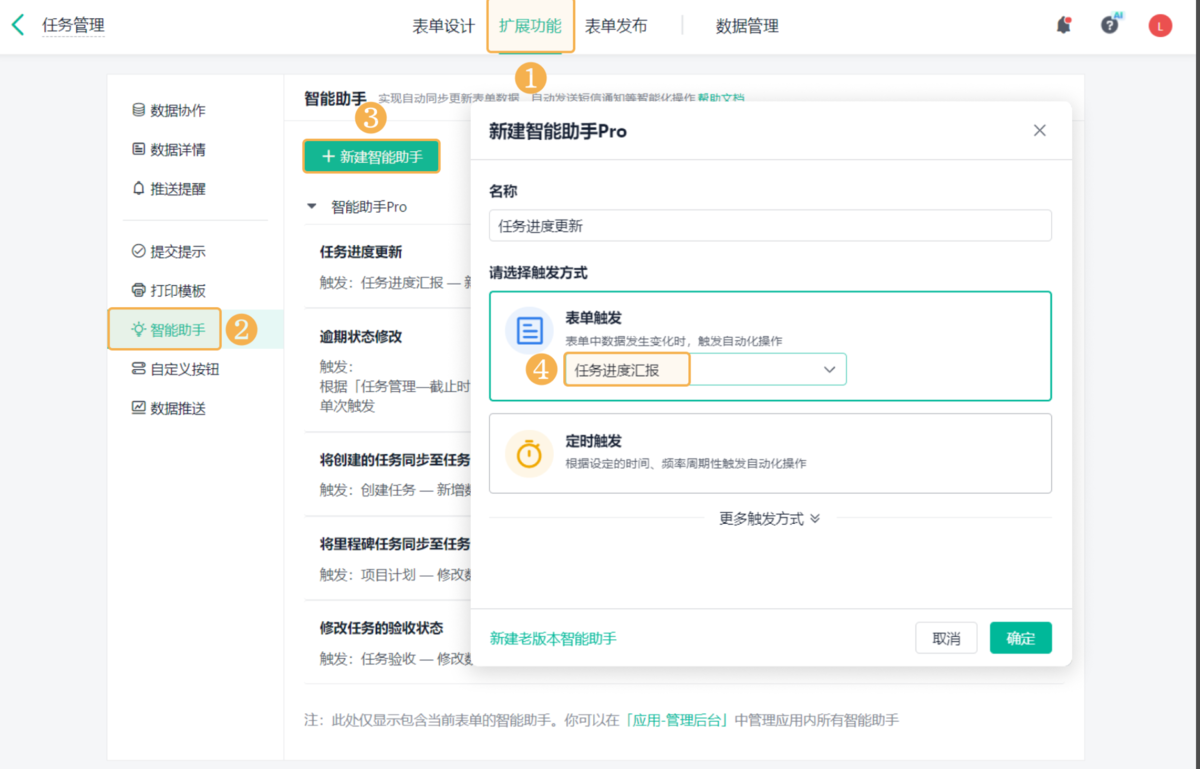
Task: Click the help question mark icon
Action: [1110, 26]
